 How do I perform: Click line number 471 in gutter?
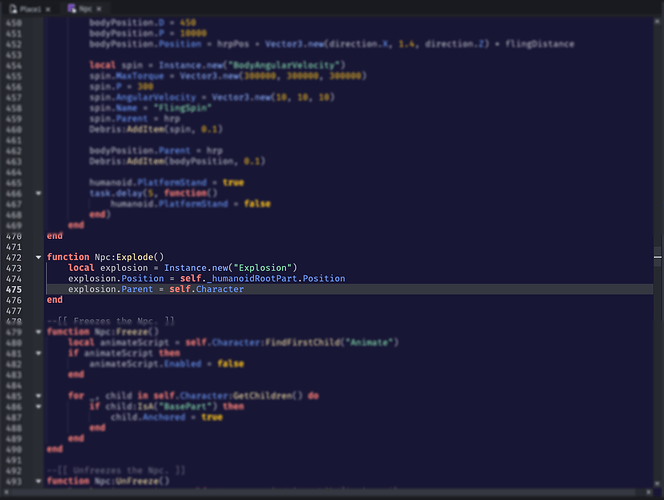(14, 247)
